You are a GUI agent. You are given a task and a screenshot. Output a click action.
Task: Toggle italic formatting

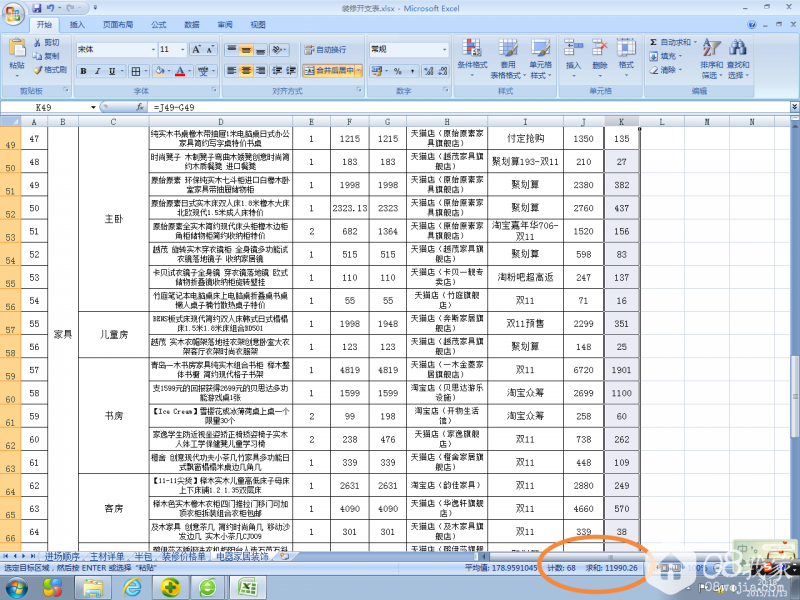point(98,71)
